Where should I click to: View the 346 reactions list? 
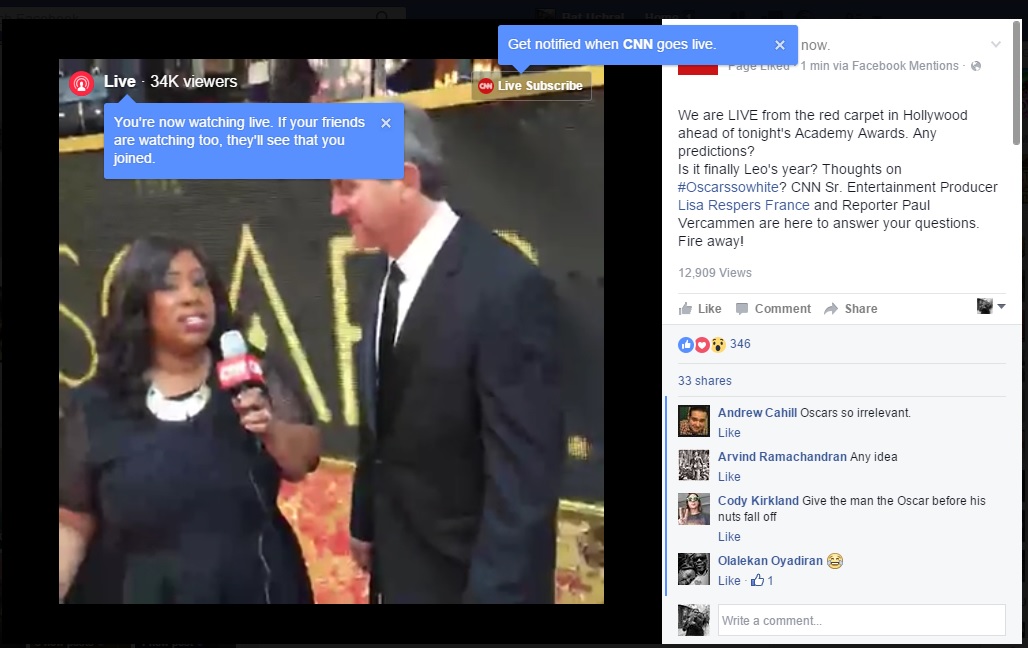(740, 344)
